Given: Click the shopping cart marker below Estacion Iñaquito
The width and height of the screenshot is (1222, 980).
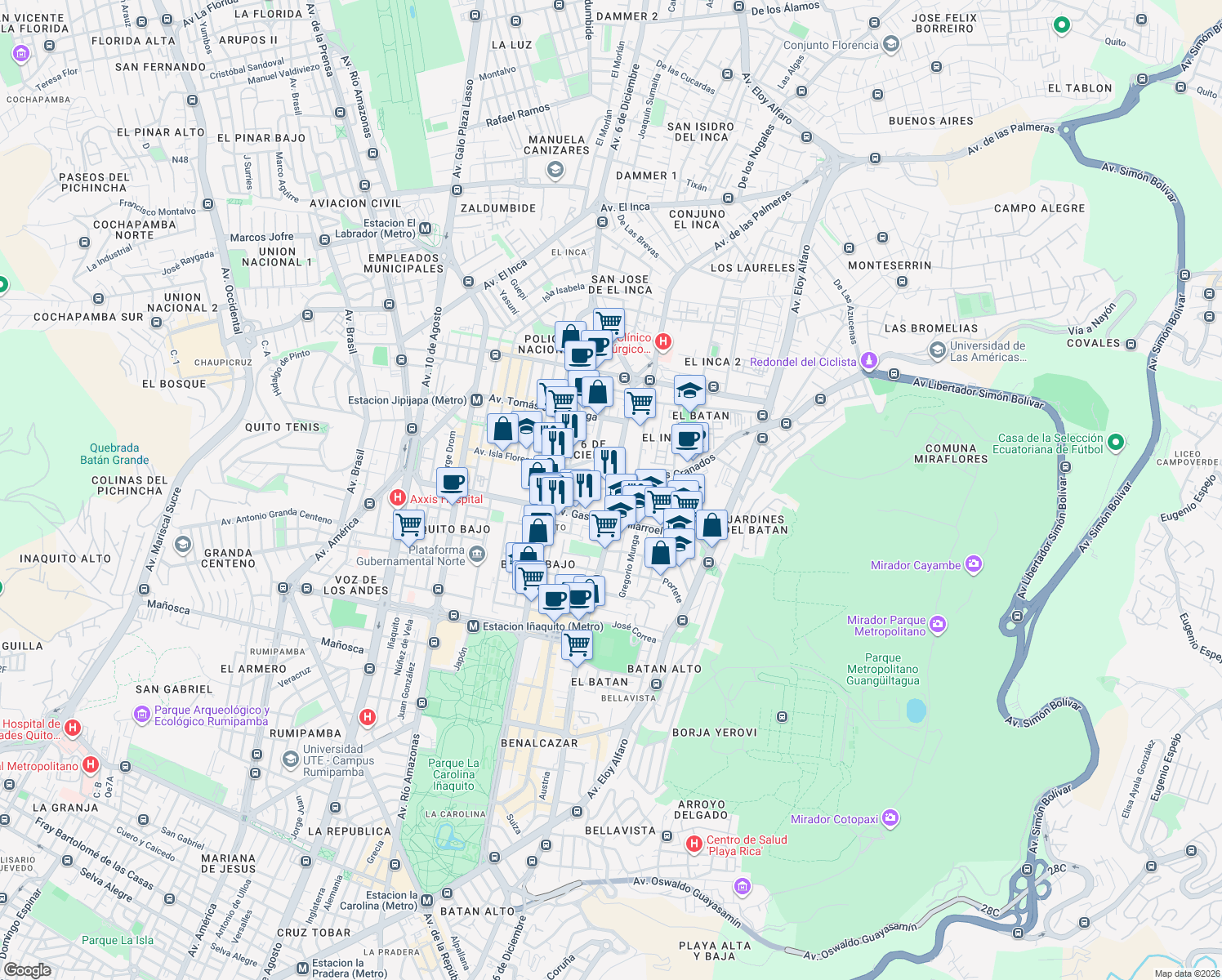Looking at the screenshot, I should click(578, 644).
